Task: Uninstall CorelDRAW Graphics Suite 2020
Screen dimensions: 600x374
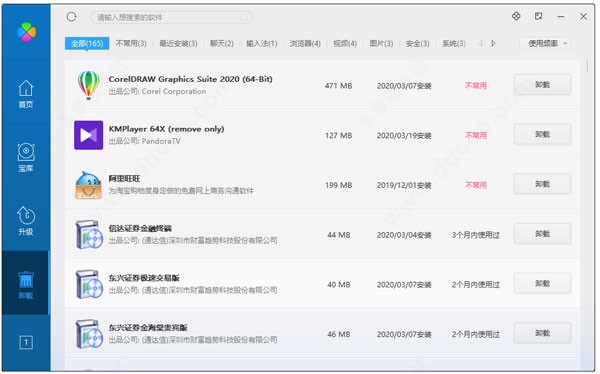Action: tap(542, 85)
